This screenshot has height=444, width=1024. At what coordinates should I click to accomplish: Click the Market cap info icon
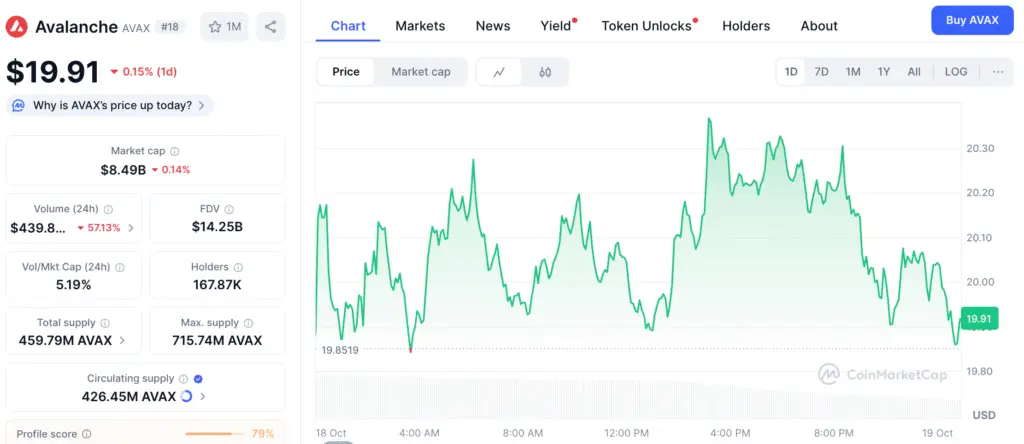tap(175, 151)
